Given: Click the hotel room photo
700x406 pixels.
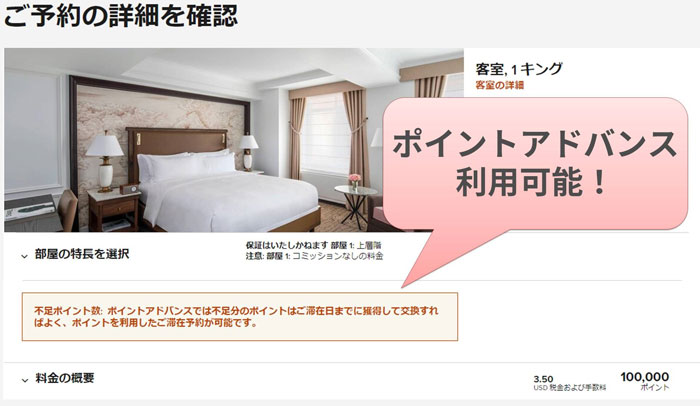Looking at the screenshot, I should coord(234,140).
